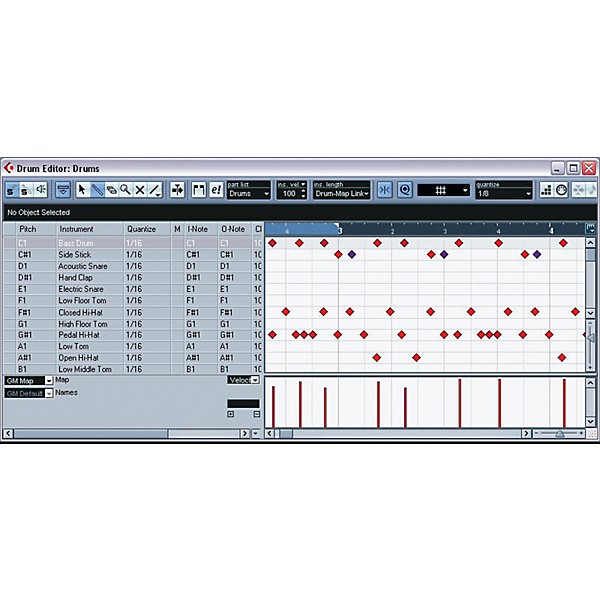
Task: Click the drum list scroll left arrow
Action: pyautogui.click(x=8, y=434)
